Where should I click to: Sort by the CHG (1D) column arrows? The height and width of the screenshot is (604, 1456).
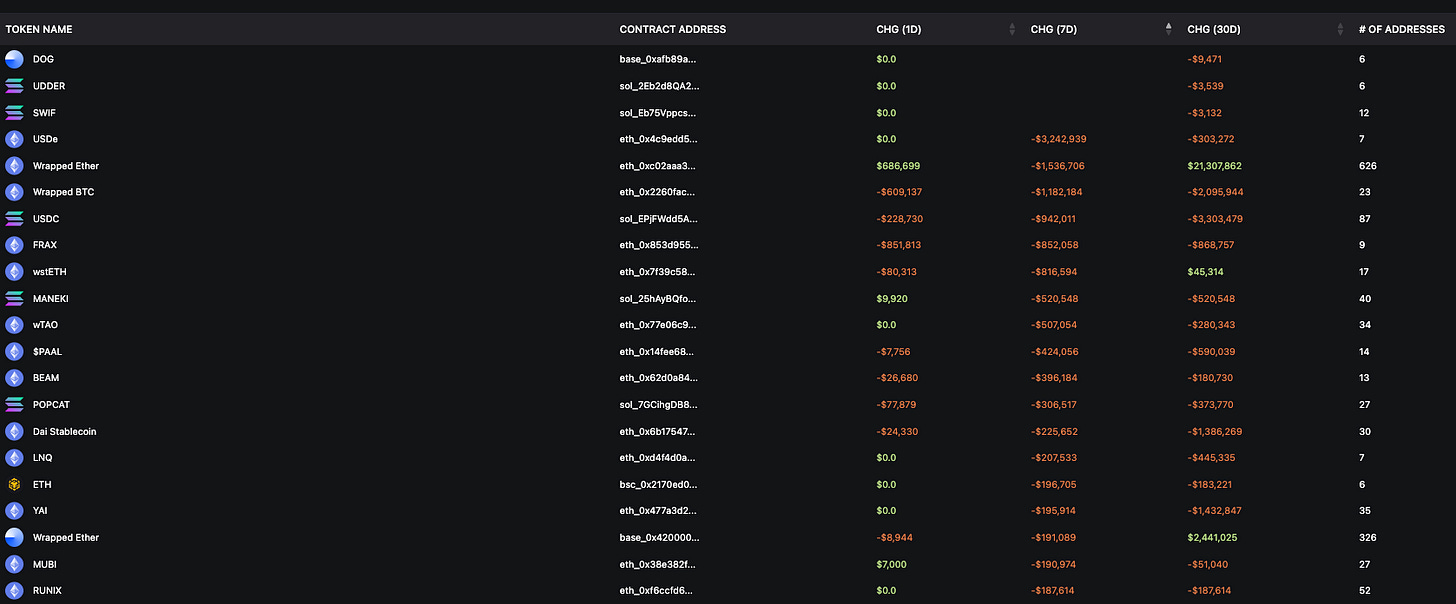pos(1013,29)
